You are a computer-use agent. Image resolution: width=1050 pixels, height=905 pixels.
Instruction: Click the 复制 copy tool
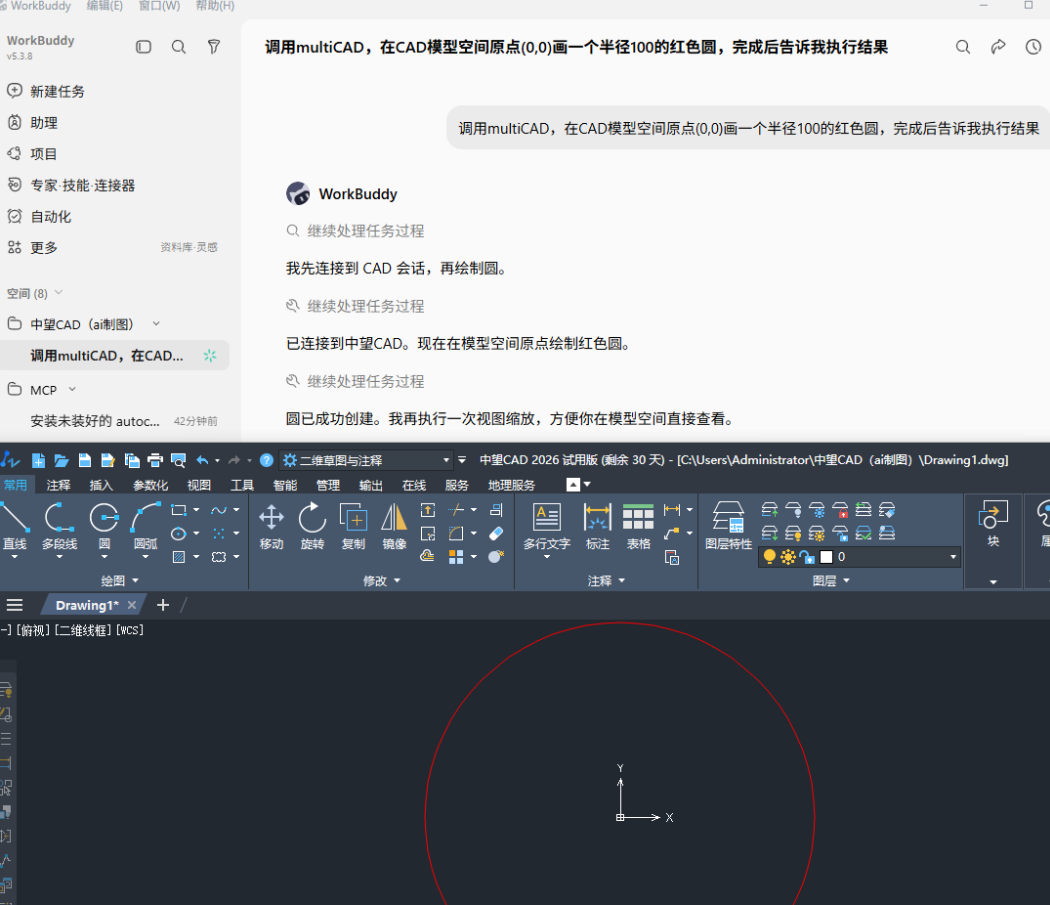point(353,527)
